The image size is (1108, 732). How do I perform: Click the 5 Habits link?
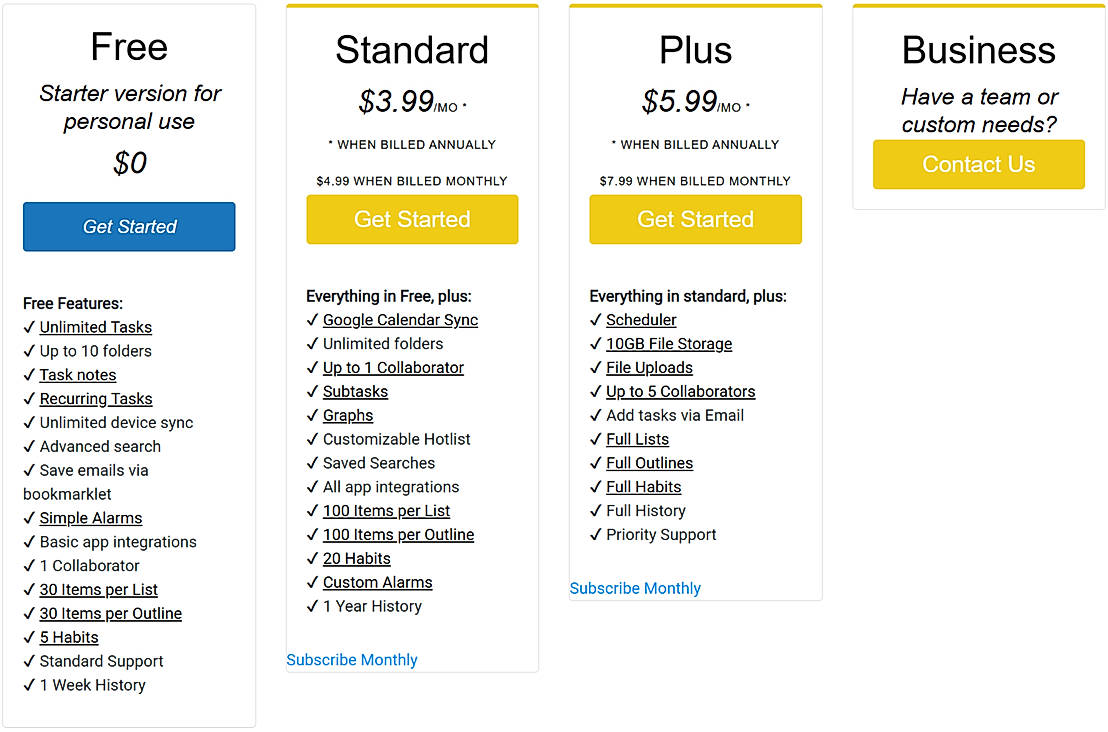[x=69, y=637]
